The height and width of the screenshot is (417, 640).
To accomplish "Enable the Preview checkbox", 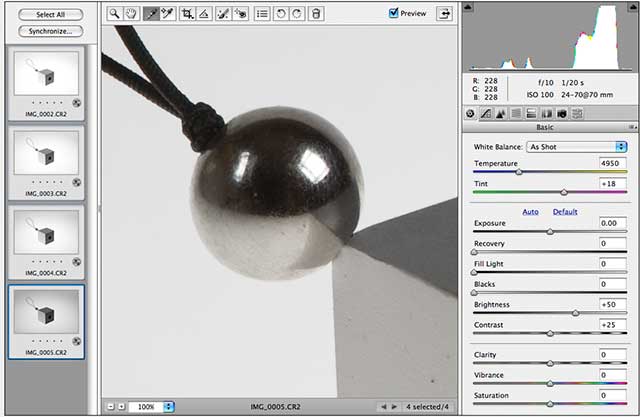I will point(393,13).
